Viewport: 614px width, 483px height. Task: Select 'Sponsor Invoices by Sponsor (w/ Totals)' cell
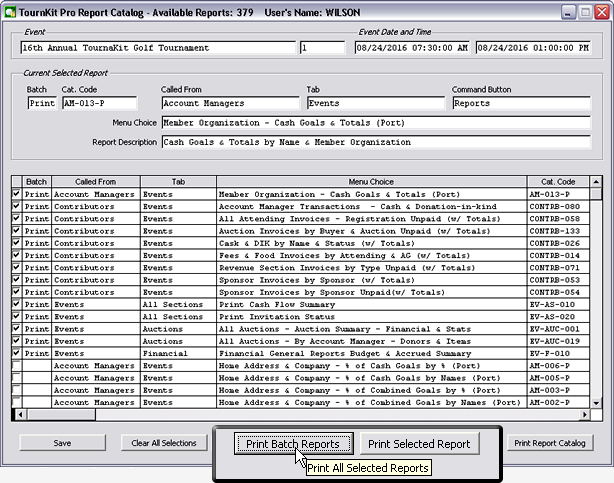coord(372,280)
